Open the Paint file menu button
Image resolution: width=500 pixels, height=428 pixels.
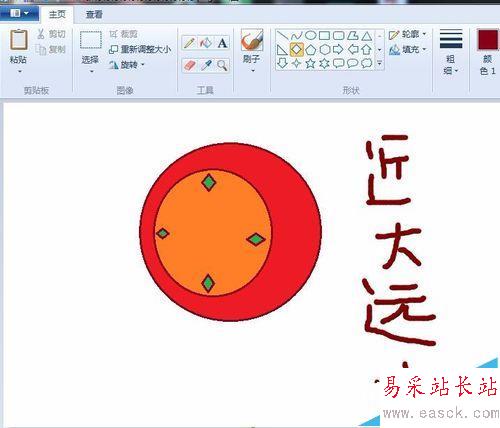click(x=19, y=13)
